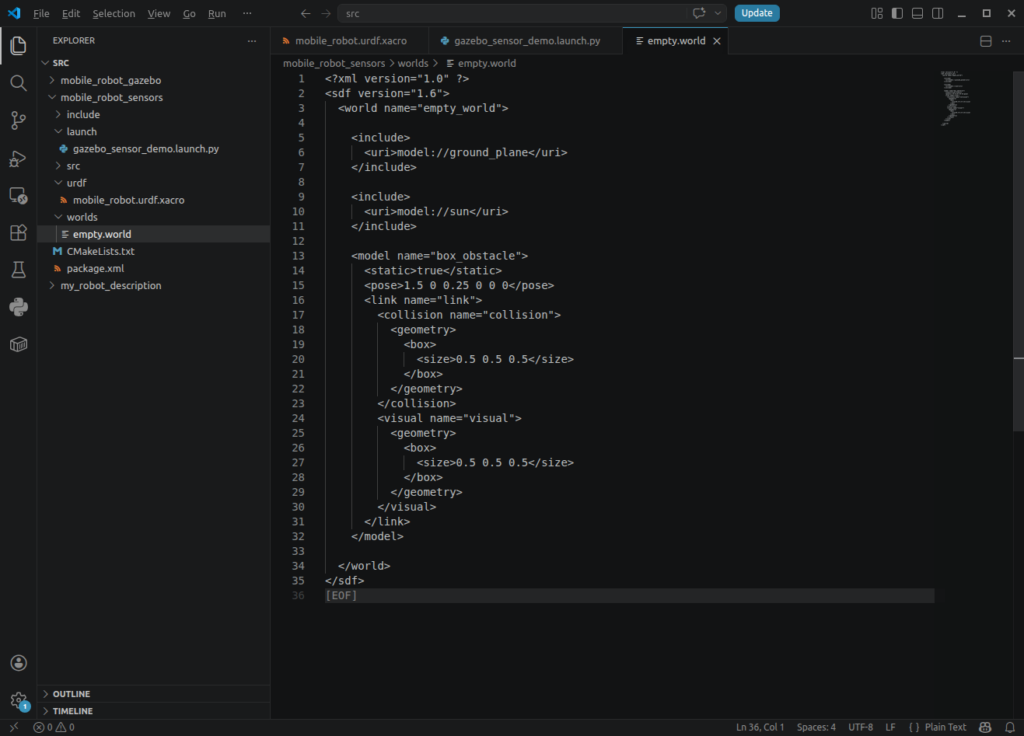Click worlds in the breadcrumb path
Screen dimensions: 1024x736
click(x=413, y=63)
